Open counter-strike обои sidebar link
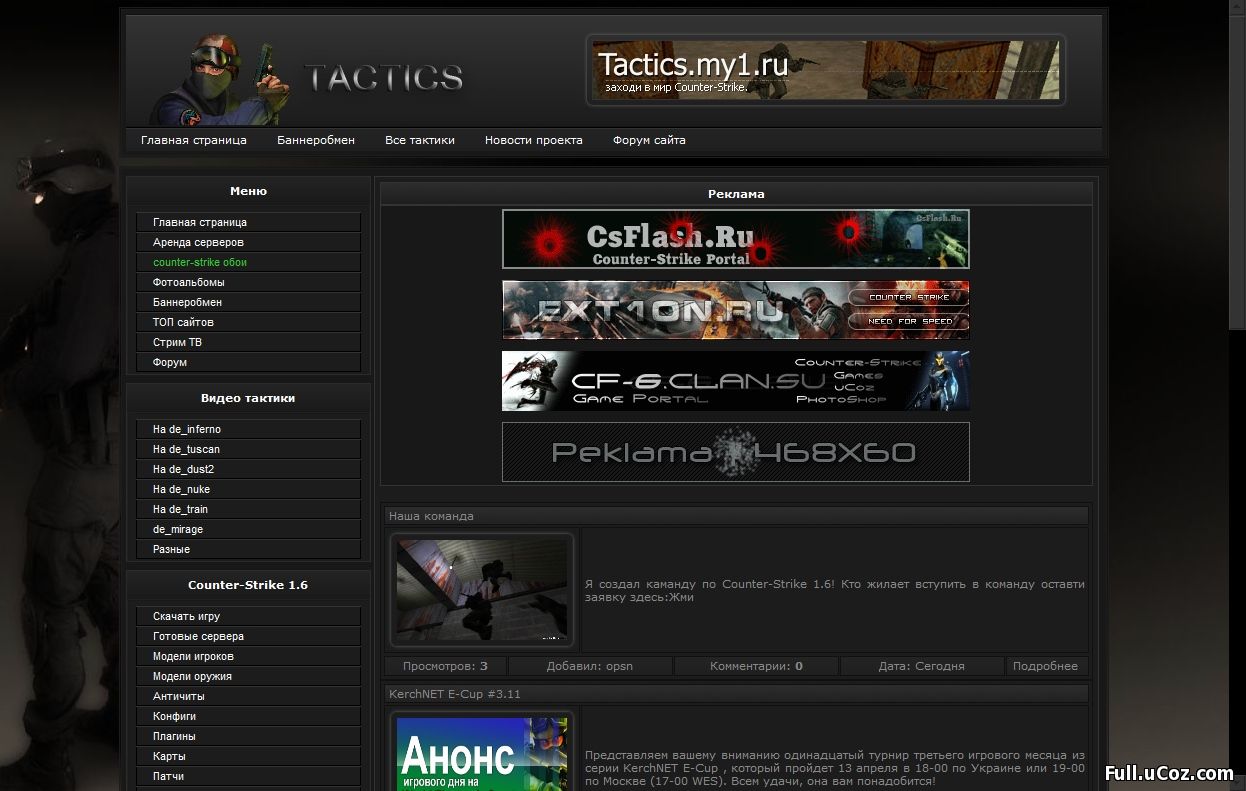The height and width of the screenshot is (791, 1246). [248, 262]
